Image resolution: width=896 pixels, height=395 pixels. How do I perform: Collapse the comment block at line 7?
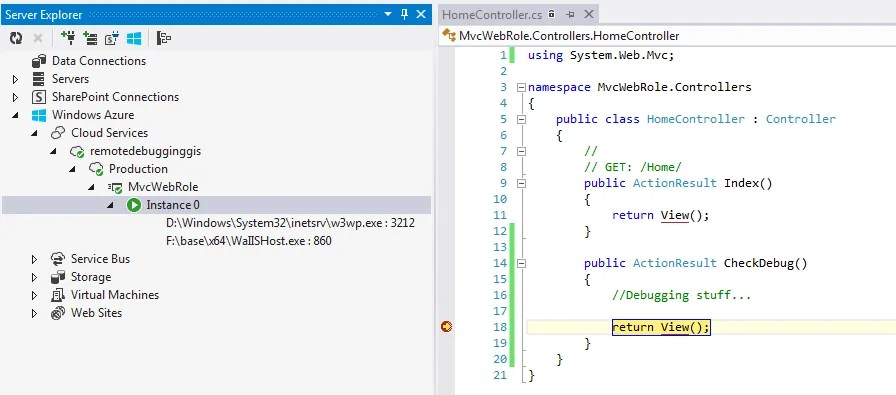(x=521, y=151)
